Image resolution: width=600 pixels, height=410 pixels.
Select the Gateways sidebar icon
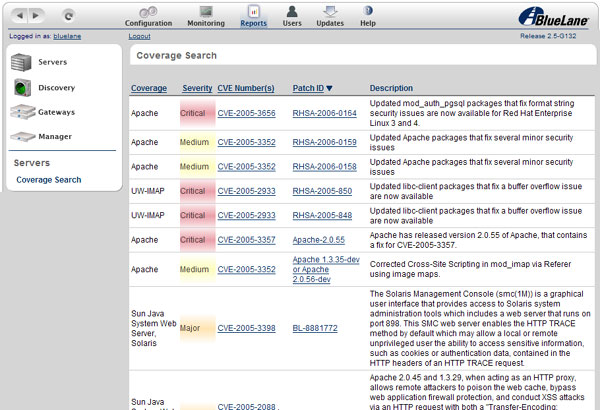pos(22,112)
